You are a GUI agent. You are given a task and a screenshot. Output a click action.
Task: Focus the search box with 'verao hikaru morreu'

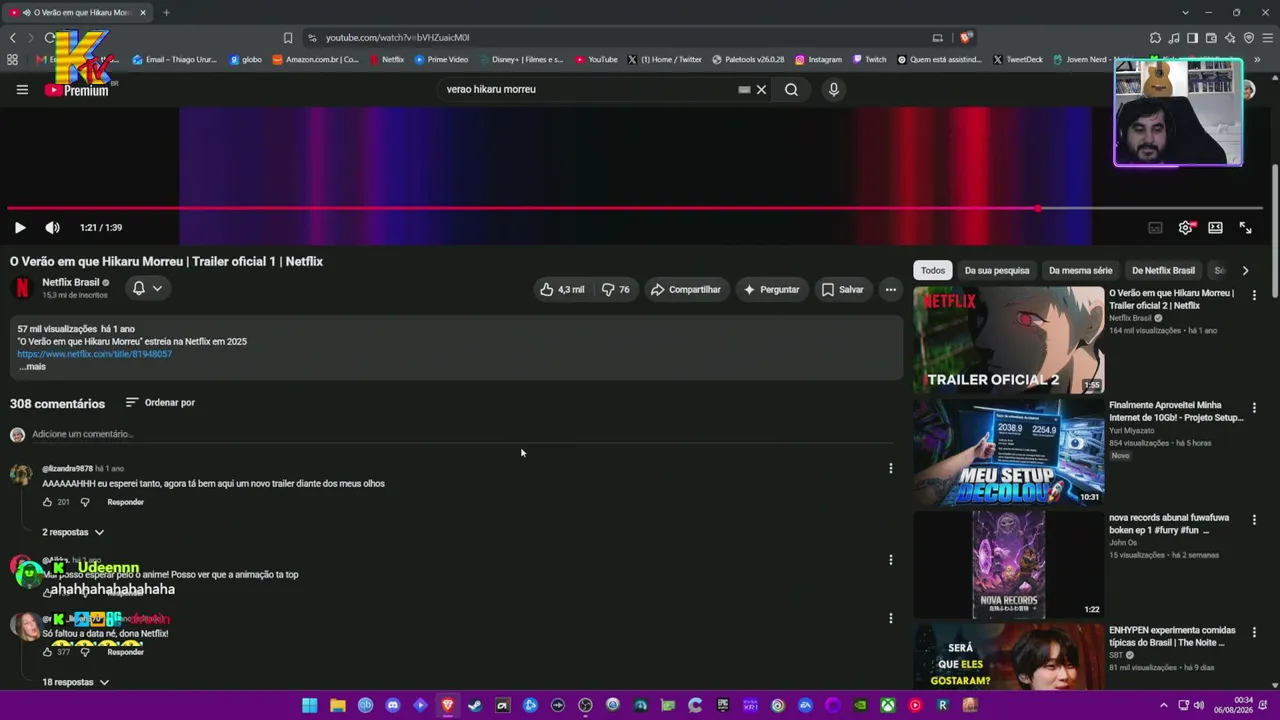[x=590, y=89]
